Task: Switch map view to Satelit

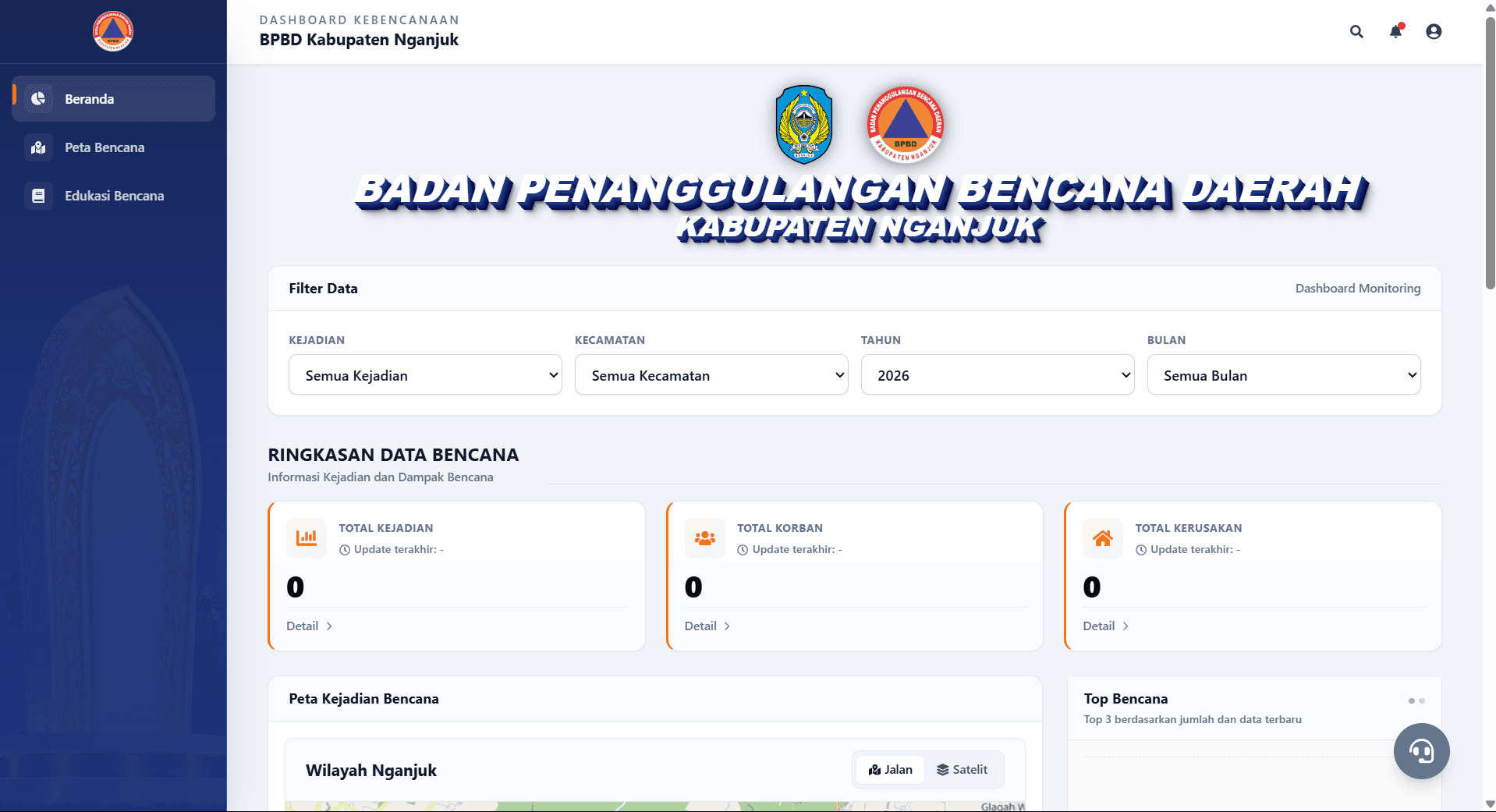Action: (x=962, y=770)
